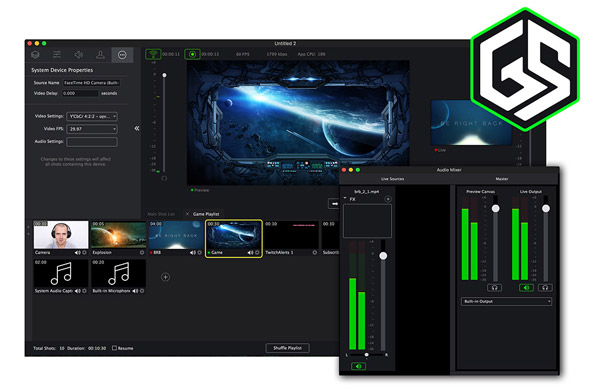Toggle Live Output green speaker mute

526,288
